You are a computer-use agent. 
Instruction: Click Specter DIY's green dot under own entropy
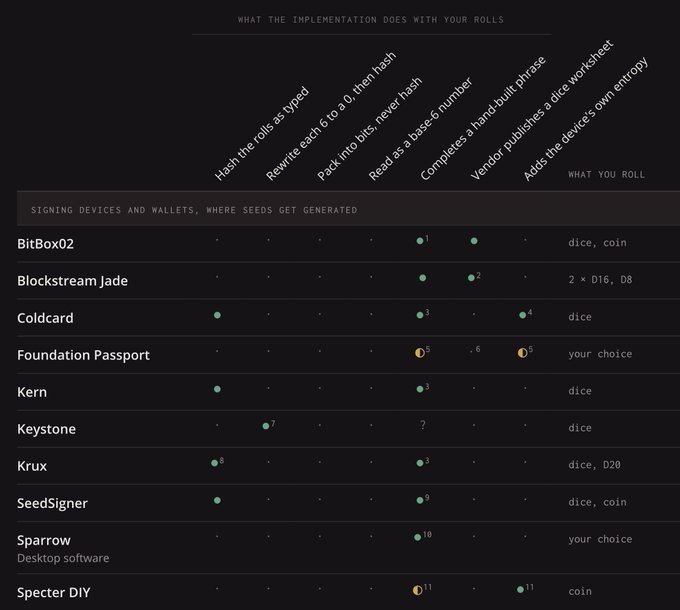point(520,590)
